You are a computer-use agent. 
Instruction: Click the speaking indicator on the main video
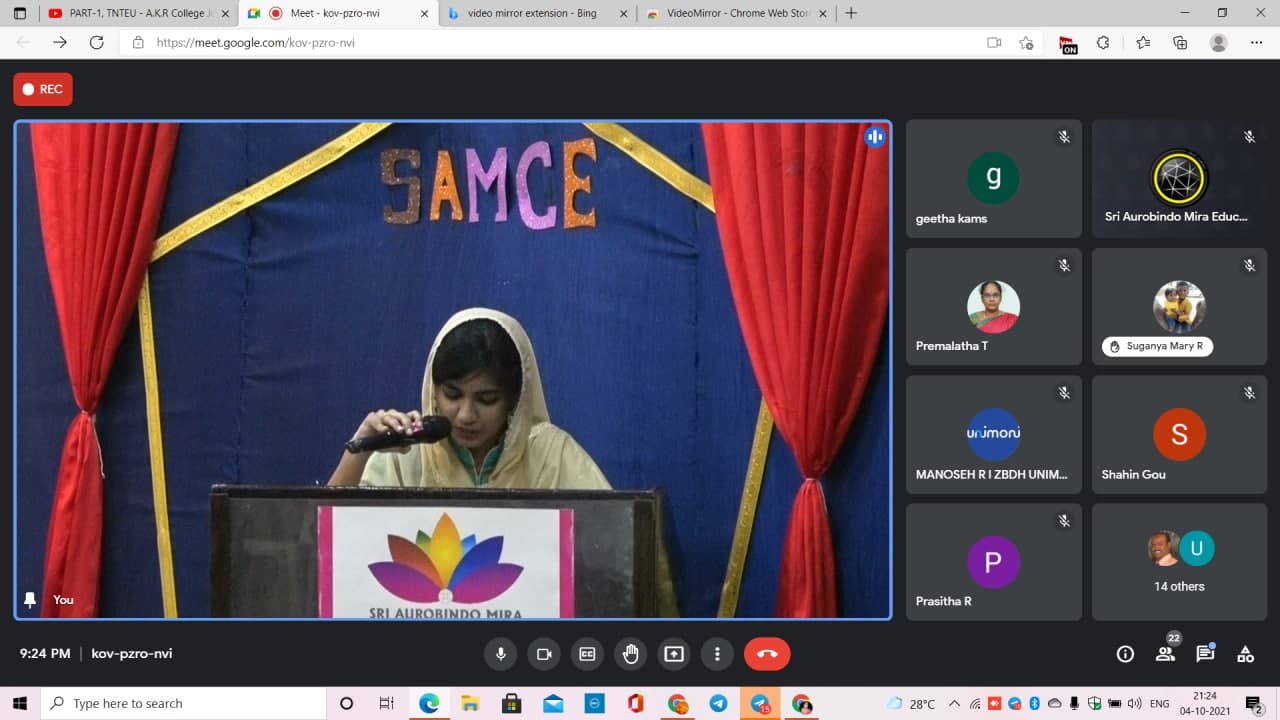(875, 137)
